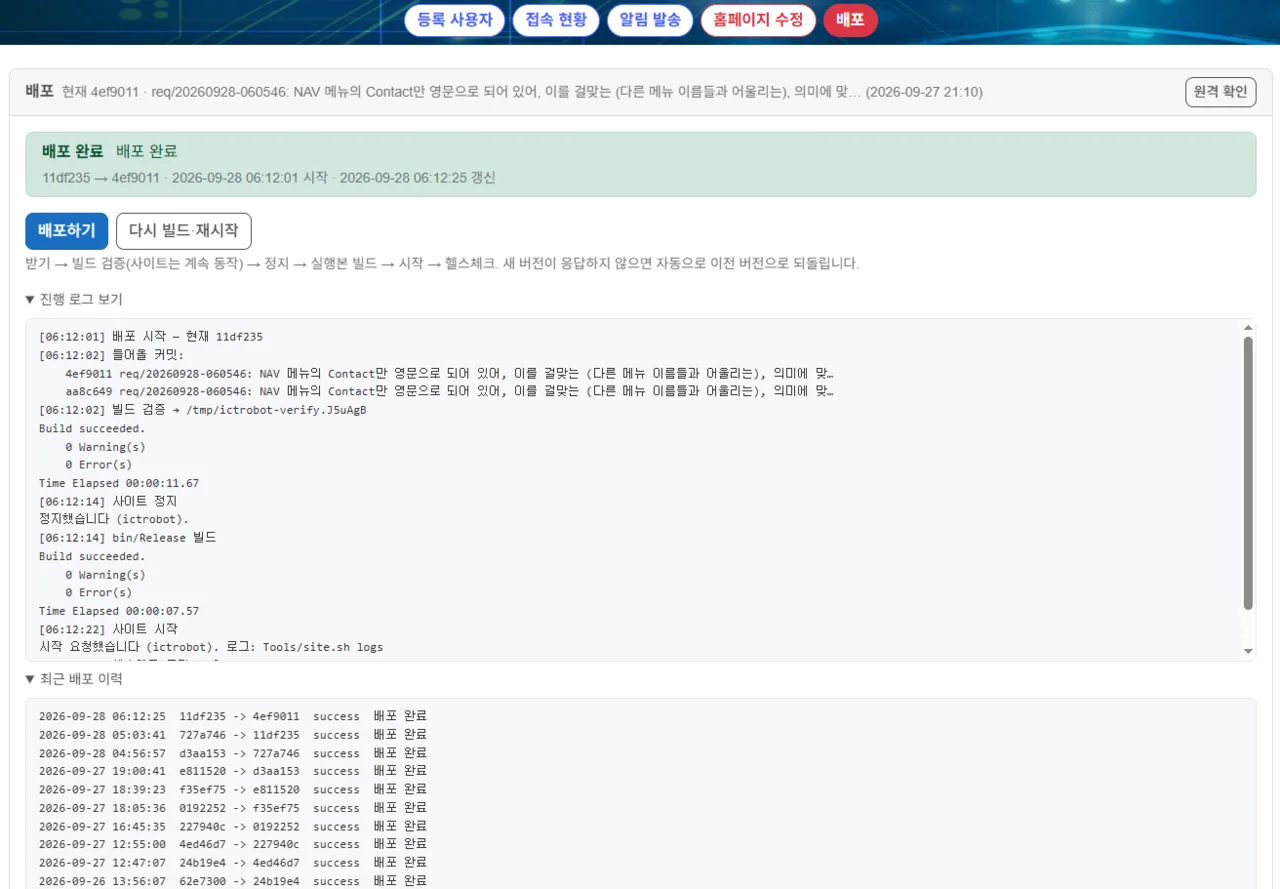Click the history row 4ed46d7 -> 227940c

pyautogui.click(x=233, y=845)
